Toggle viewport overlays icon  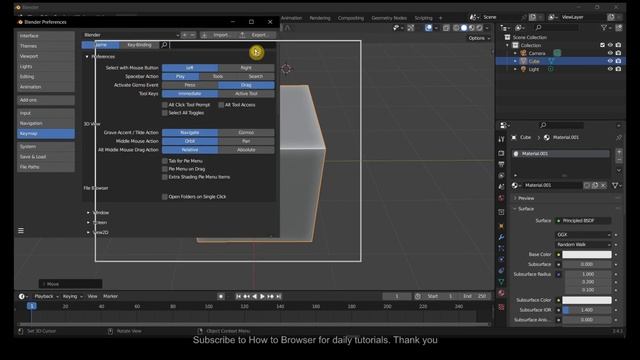click(x=428, y=28)
